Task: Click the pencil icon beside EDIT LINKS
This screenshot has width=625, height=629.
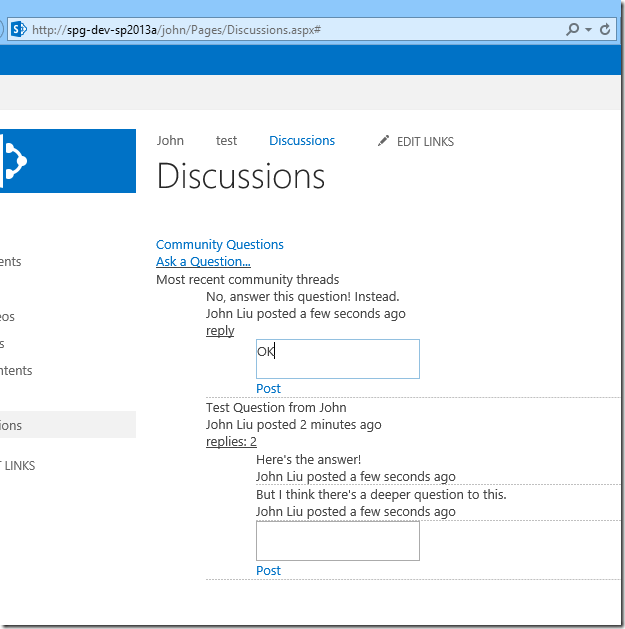Action: point(383,142)
